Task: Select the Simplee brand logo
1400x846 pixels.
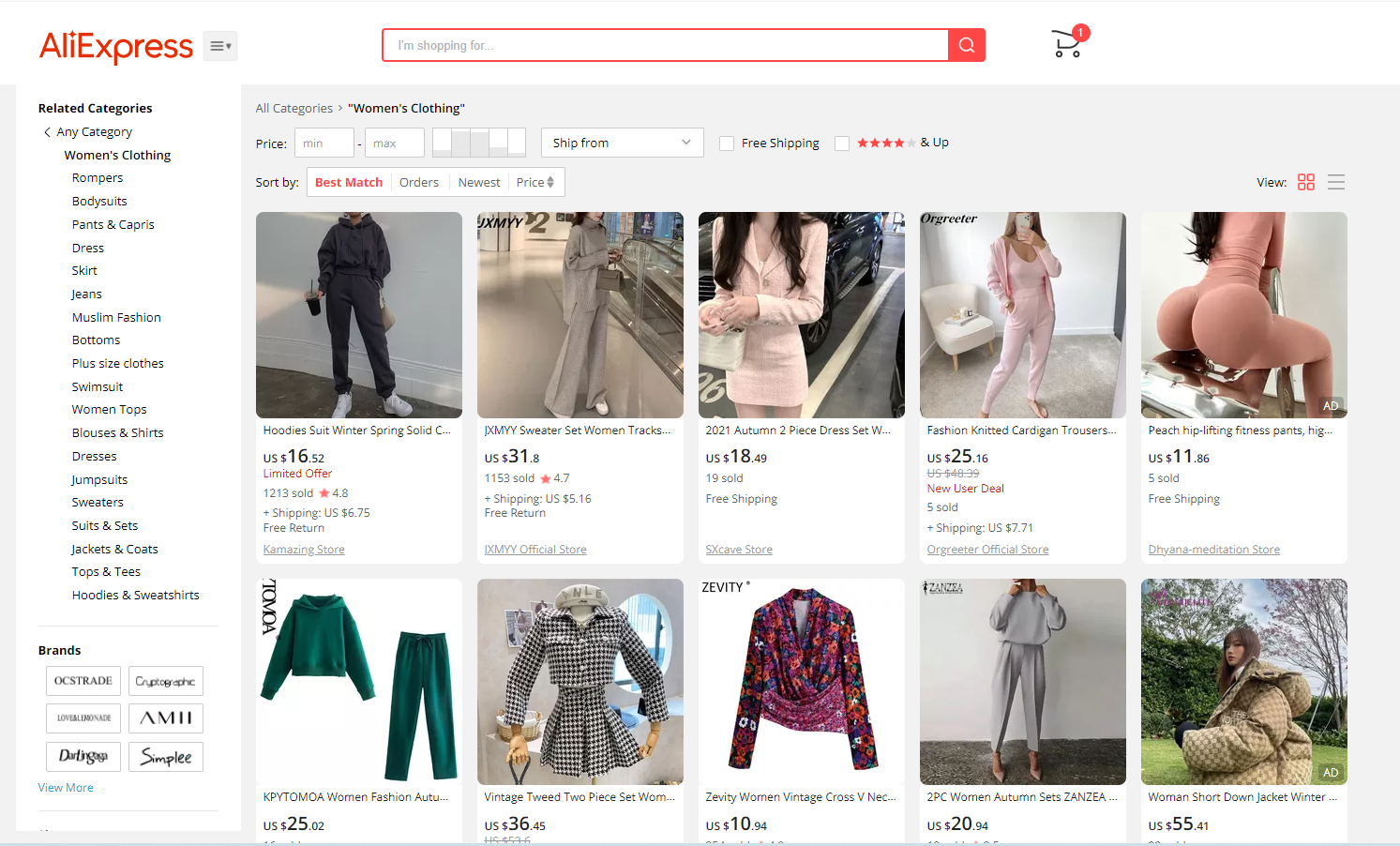Action: pos(166,757)
